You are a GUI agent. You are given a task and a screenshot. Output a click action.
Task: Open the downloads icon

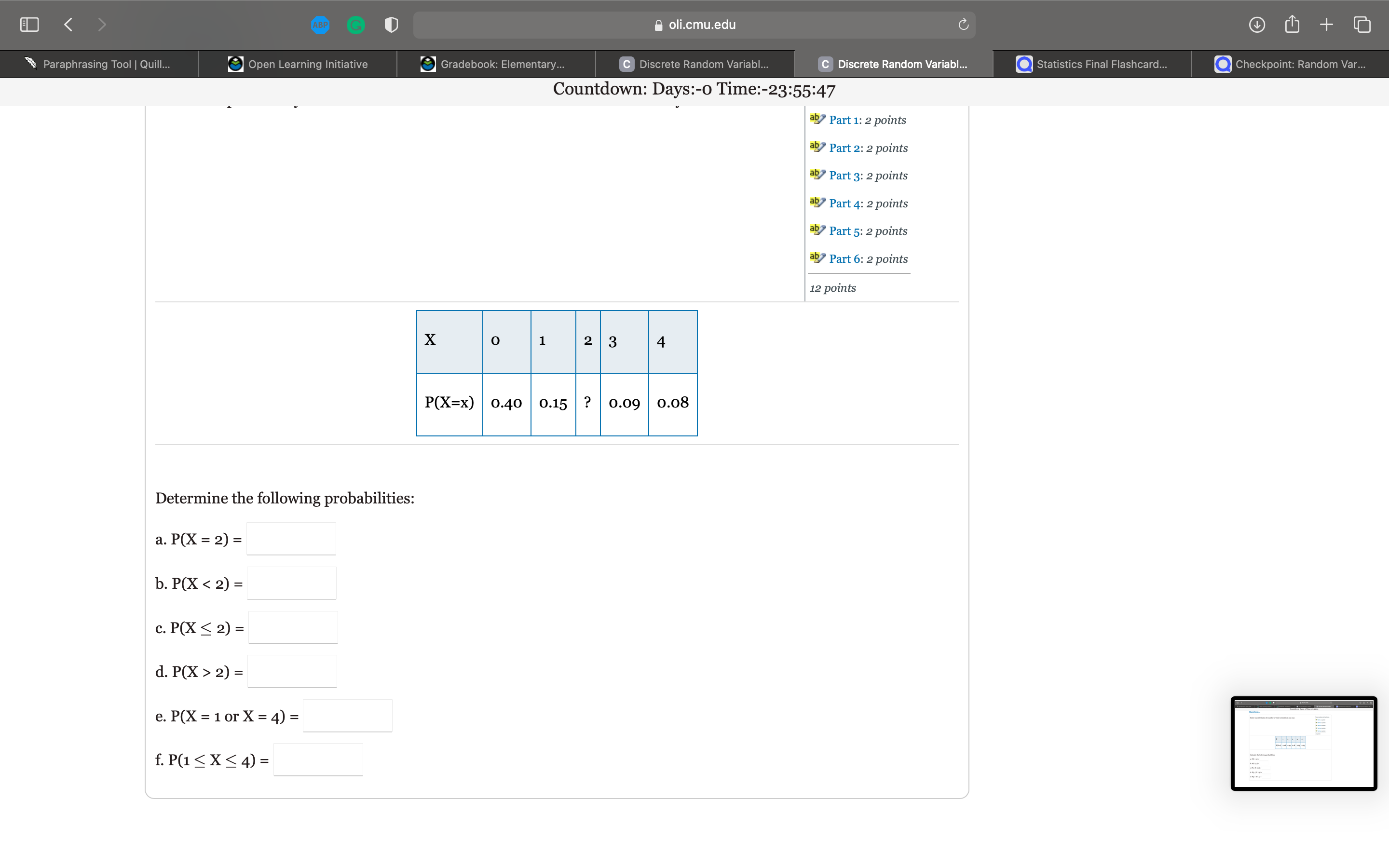1256,25
